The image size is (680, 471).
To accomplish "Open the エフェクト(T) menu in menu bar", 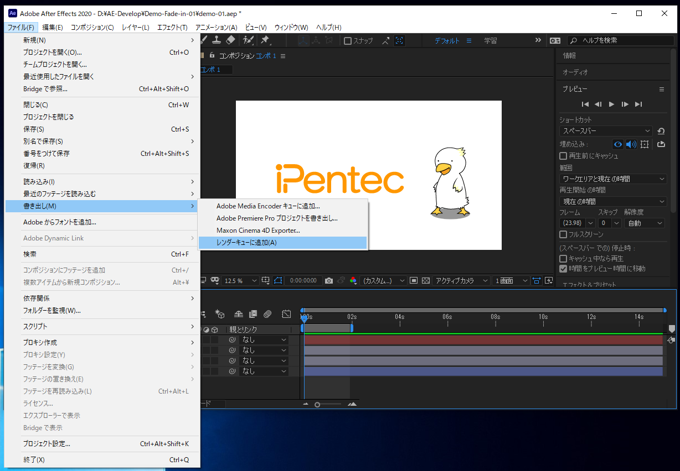I will pos(172,27).
